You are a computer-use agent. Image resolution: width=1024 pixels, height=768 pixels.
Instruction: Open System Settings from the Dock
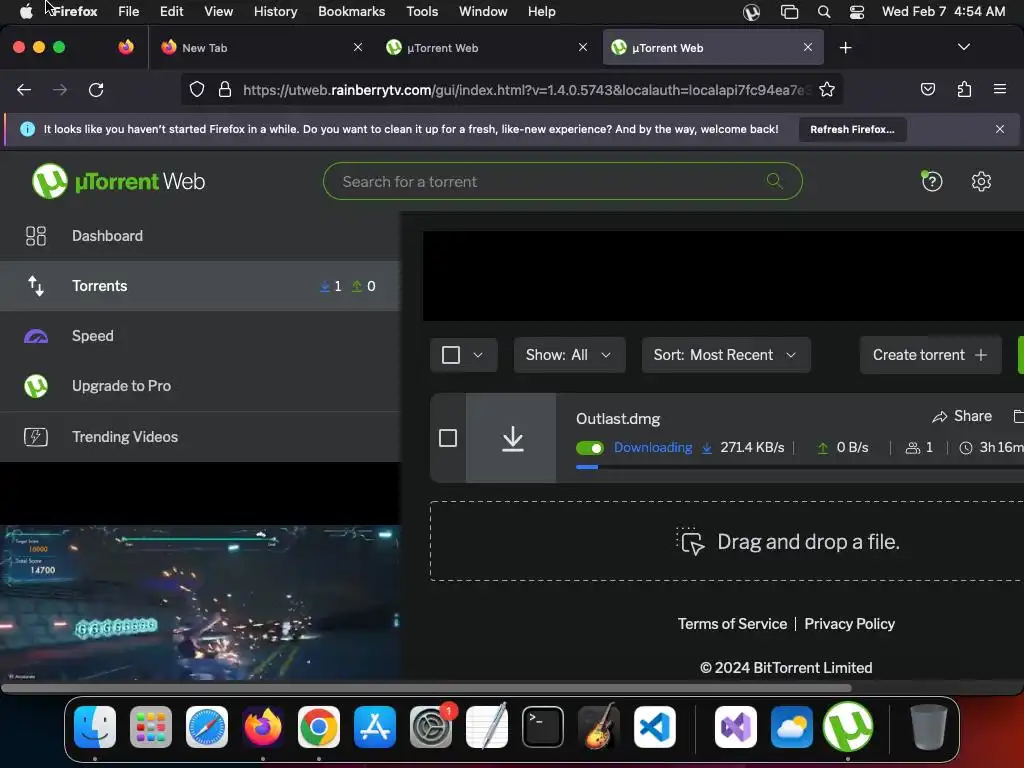coord(431,726)
